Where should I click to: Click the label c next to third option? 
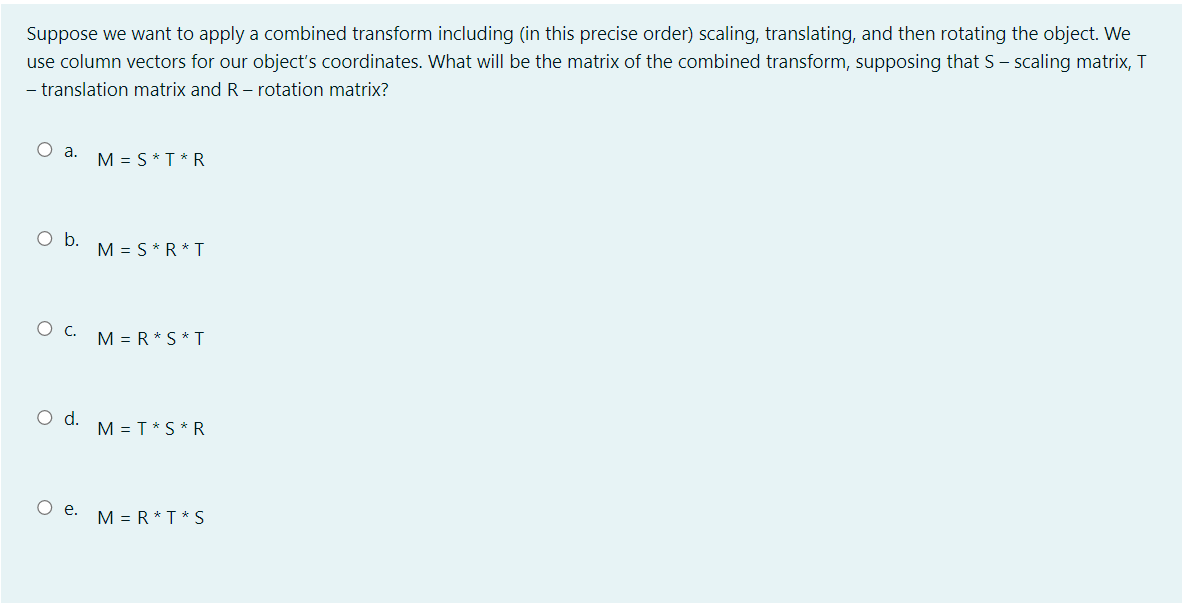(x=69, y=329)
